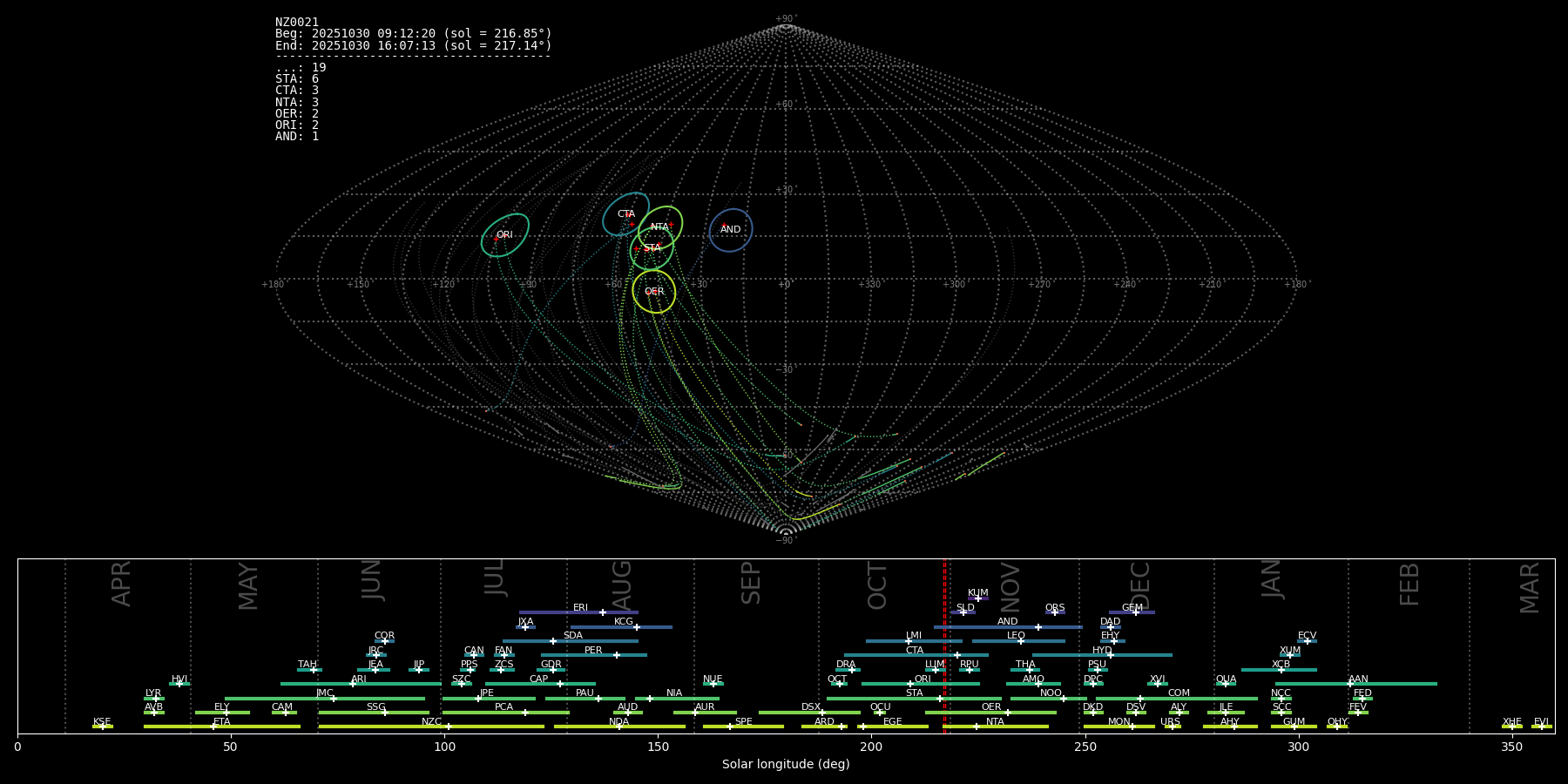Click the NOO shower label in timeline
Screen dimensions: 1568x784
(x=1051, y=693)
